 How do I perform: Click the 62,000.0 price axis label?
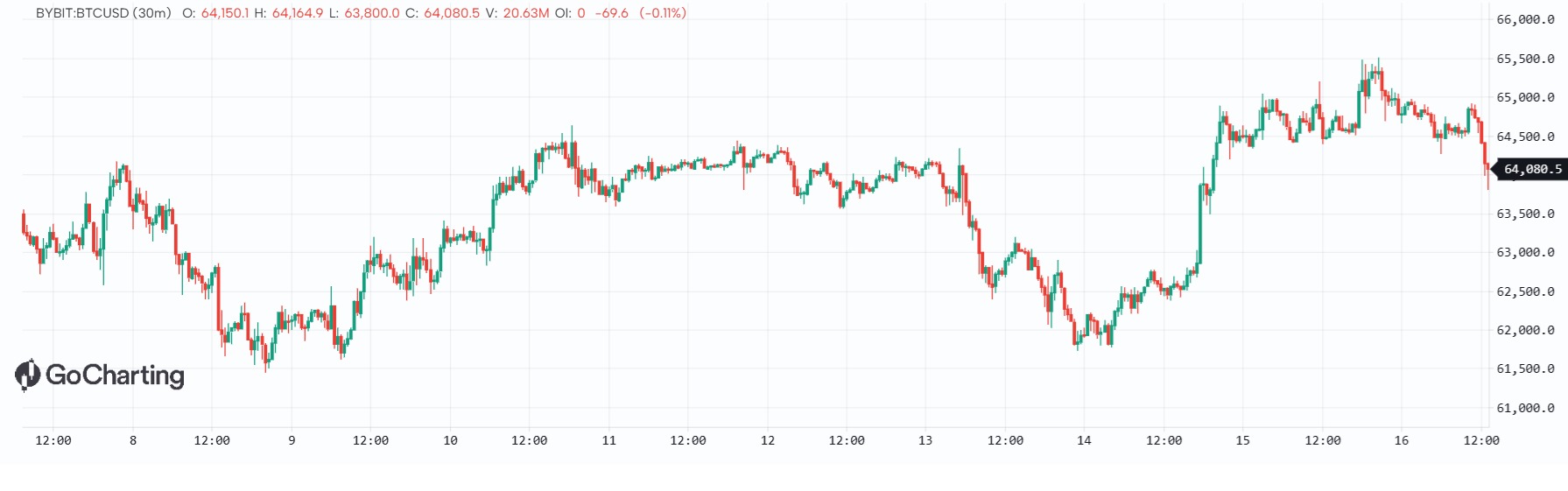point(1525,330)
